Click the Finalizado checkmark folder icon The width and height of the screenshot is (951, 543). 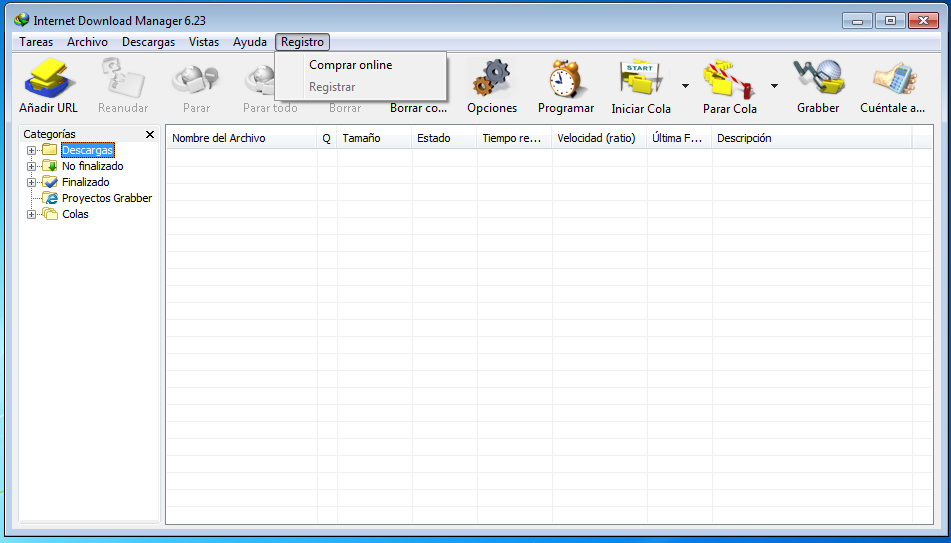tap(50, 182)
